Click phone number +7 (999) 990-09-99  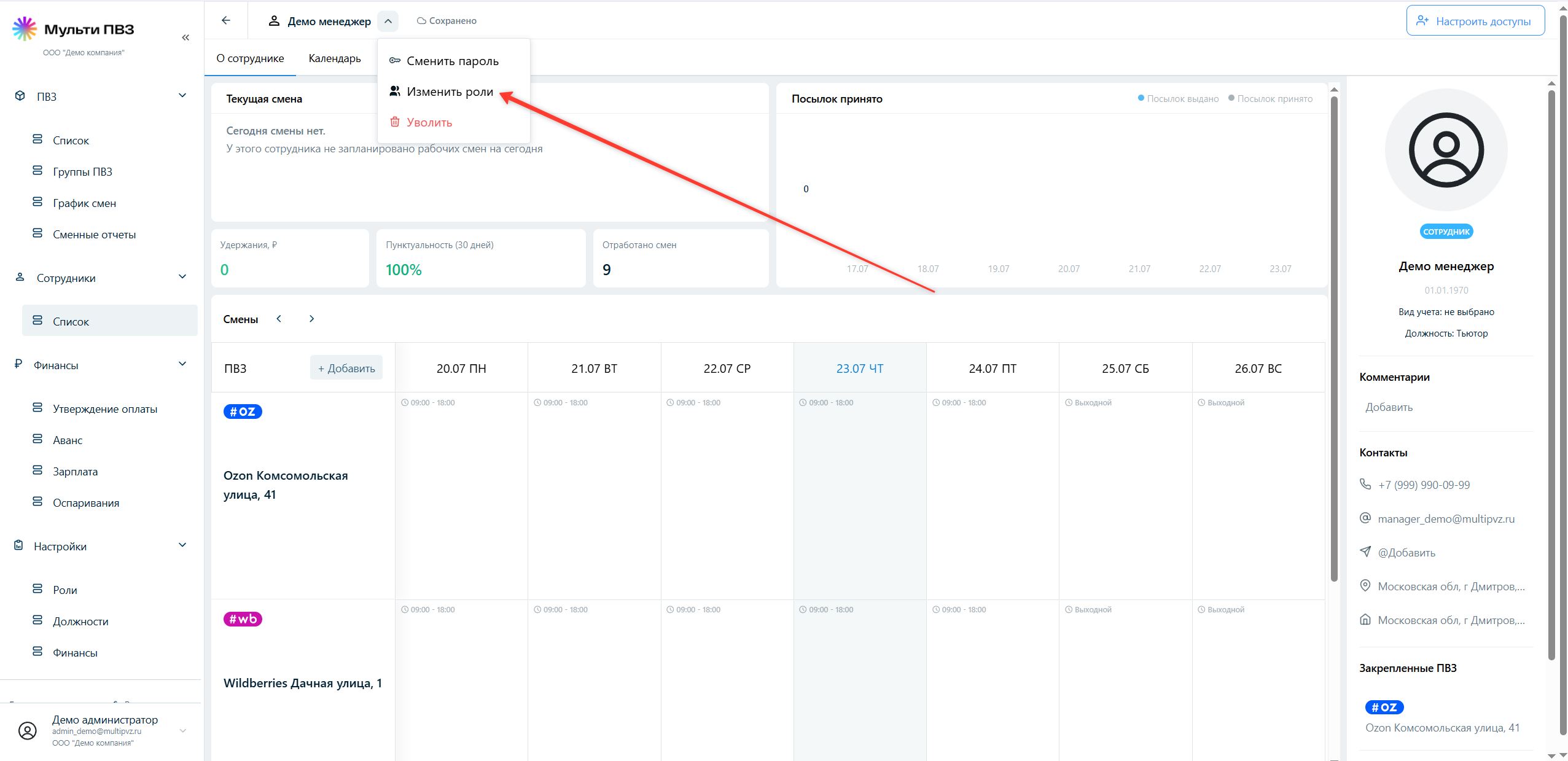pyautogui.click(x=1424, y=485)
